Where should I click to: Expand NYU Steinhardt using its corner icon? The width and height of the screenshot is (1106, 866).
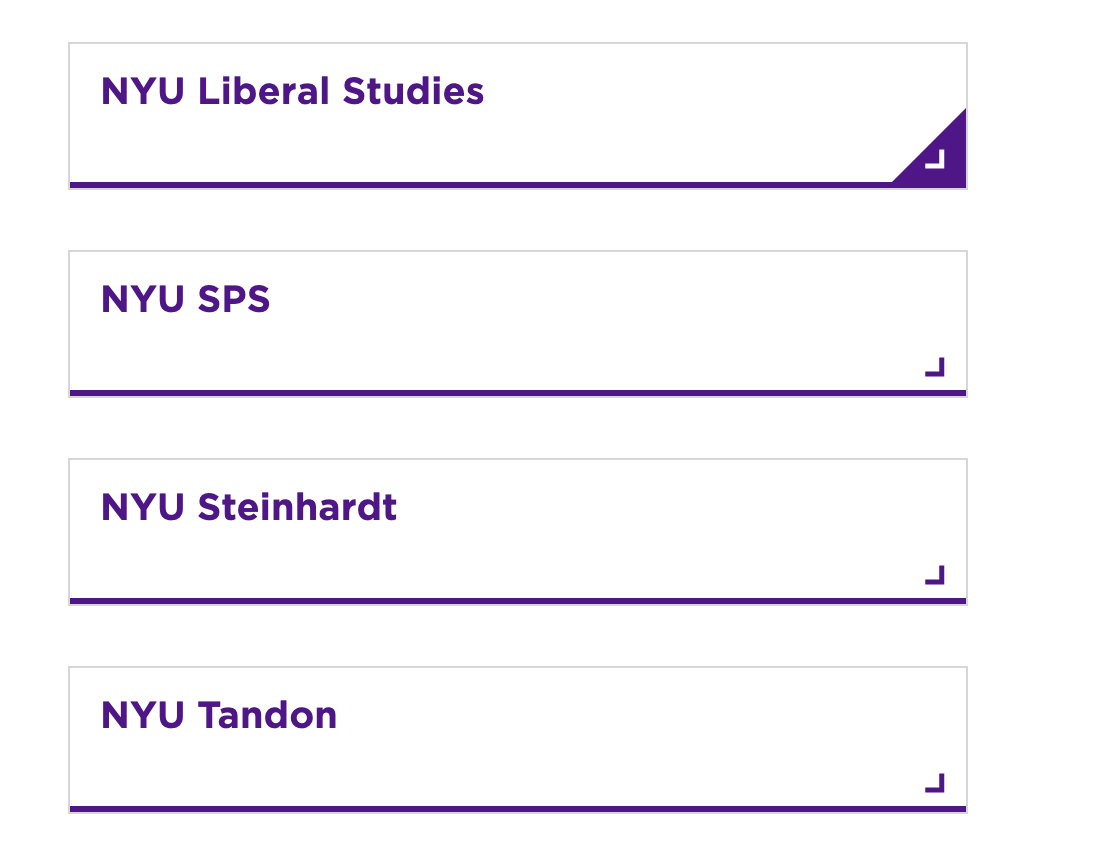click(935, 575)
